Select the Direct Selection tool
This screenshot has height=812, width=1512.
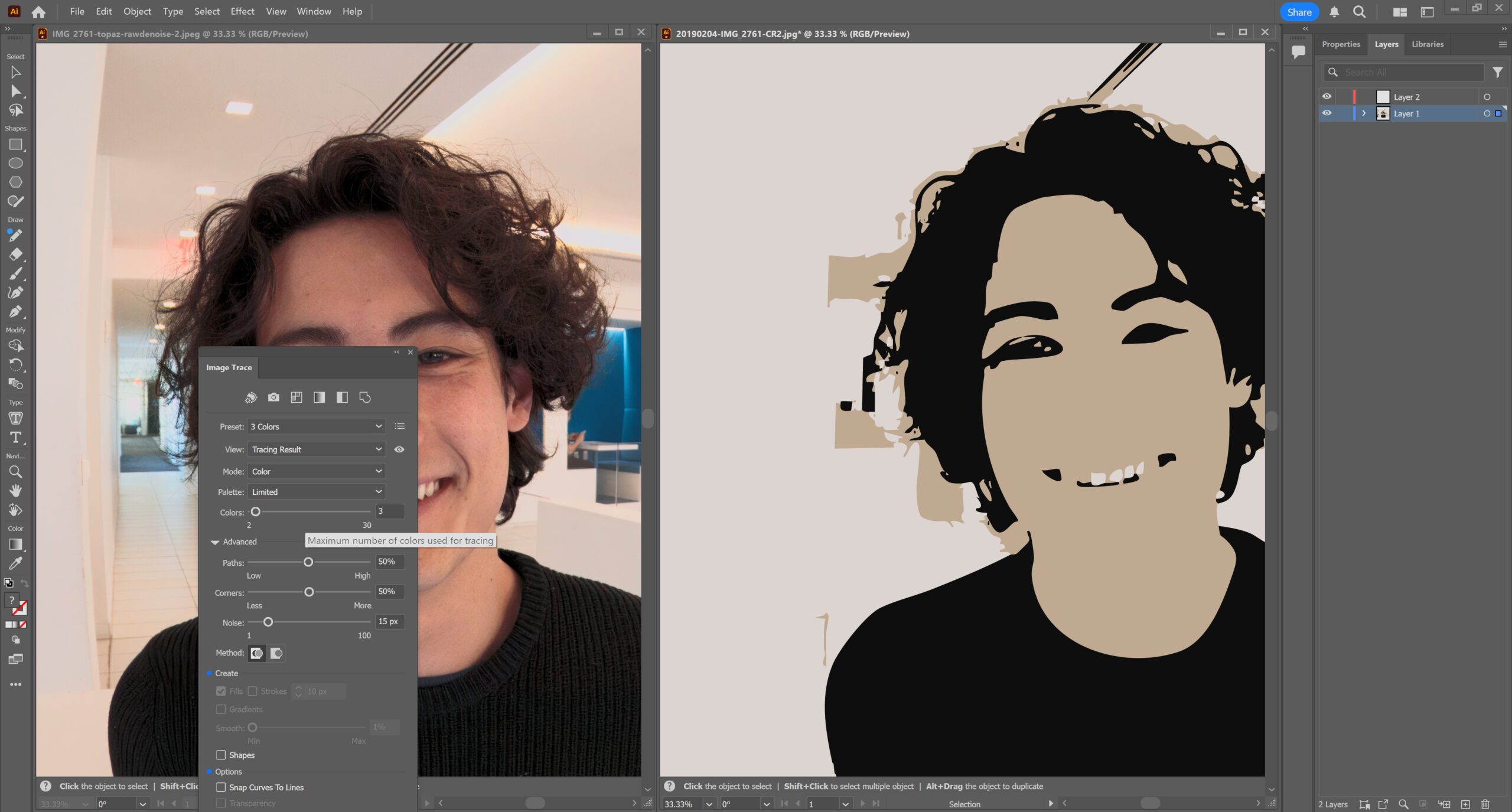coord(15,90)
